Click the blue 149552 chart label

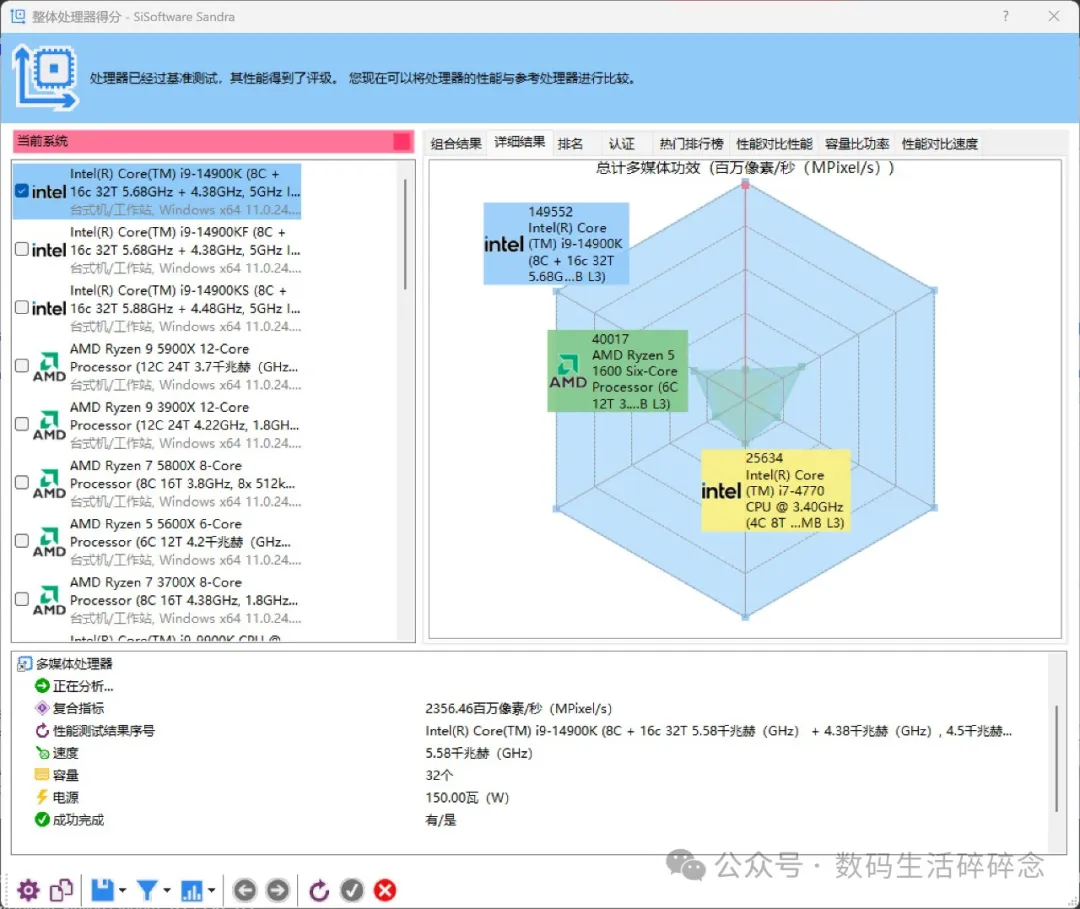coord(556,244)
